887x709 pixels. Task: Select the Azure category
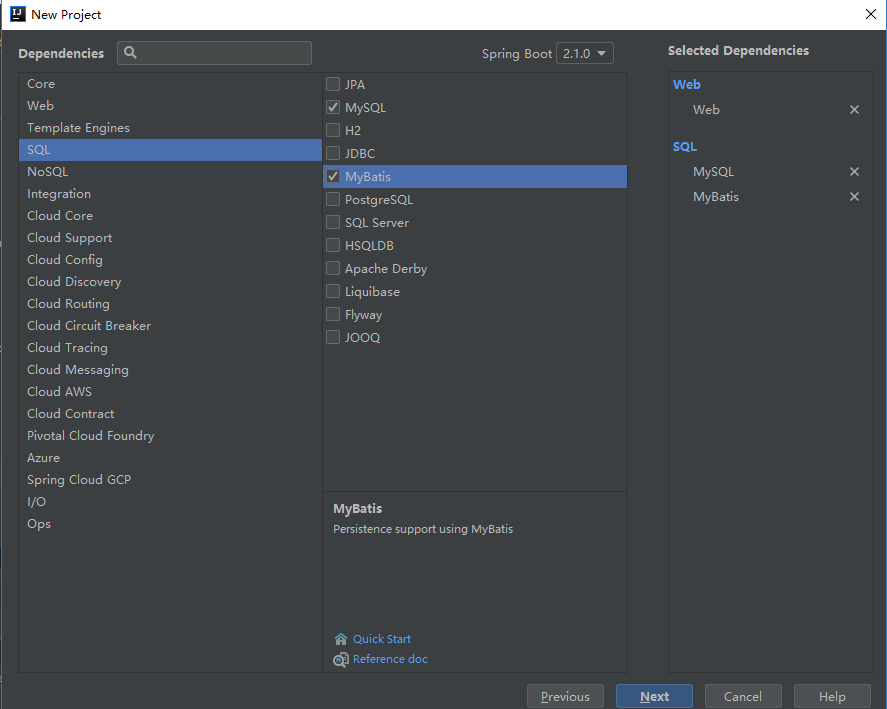170,458
